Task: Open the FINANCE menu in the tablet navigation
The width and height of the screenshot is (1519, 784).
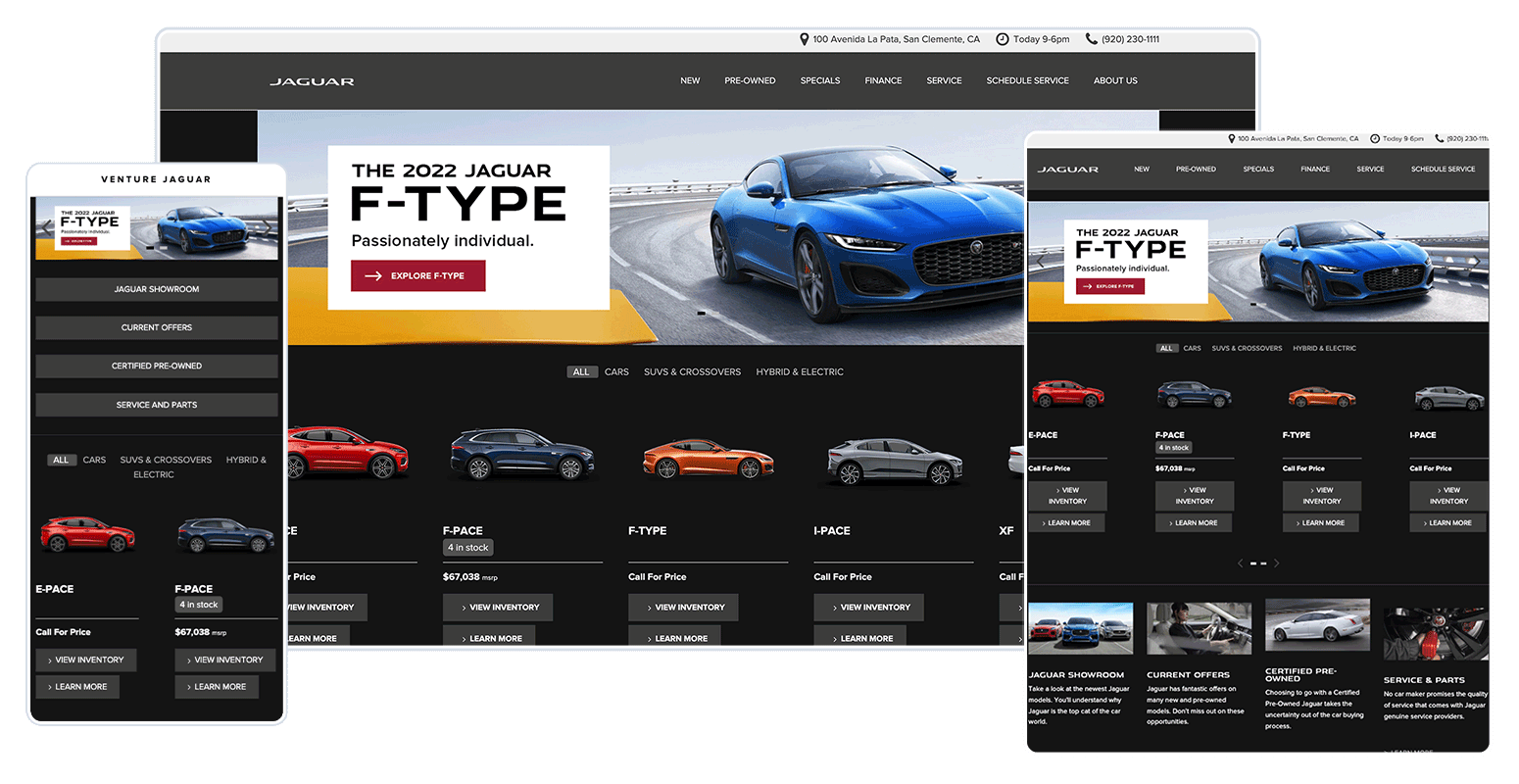Action: [1315, 170]
